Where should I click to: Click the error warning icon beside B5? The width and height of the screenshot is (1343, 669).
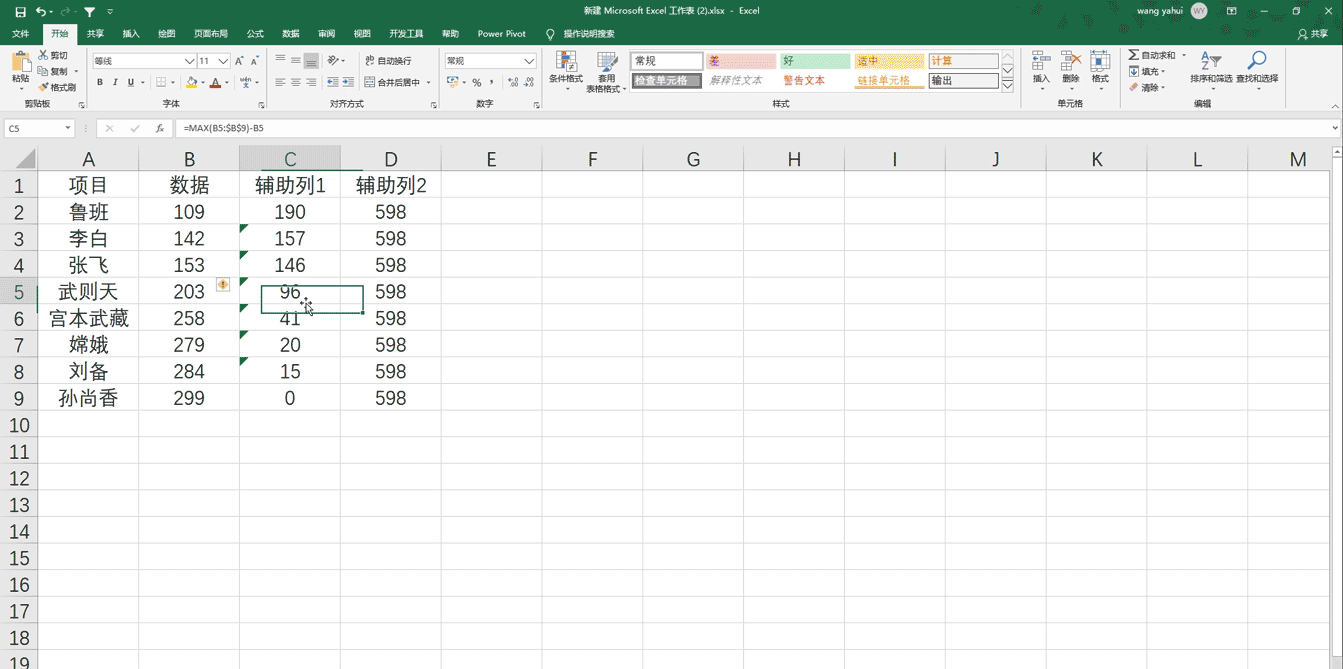[x=223, y=285]
